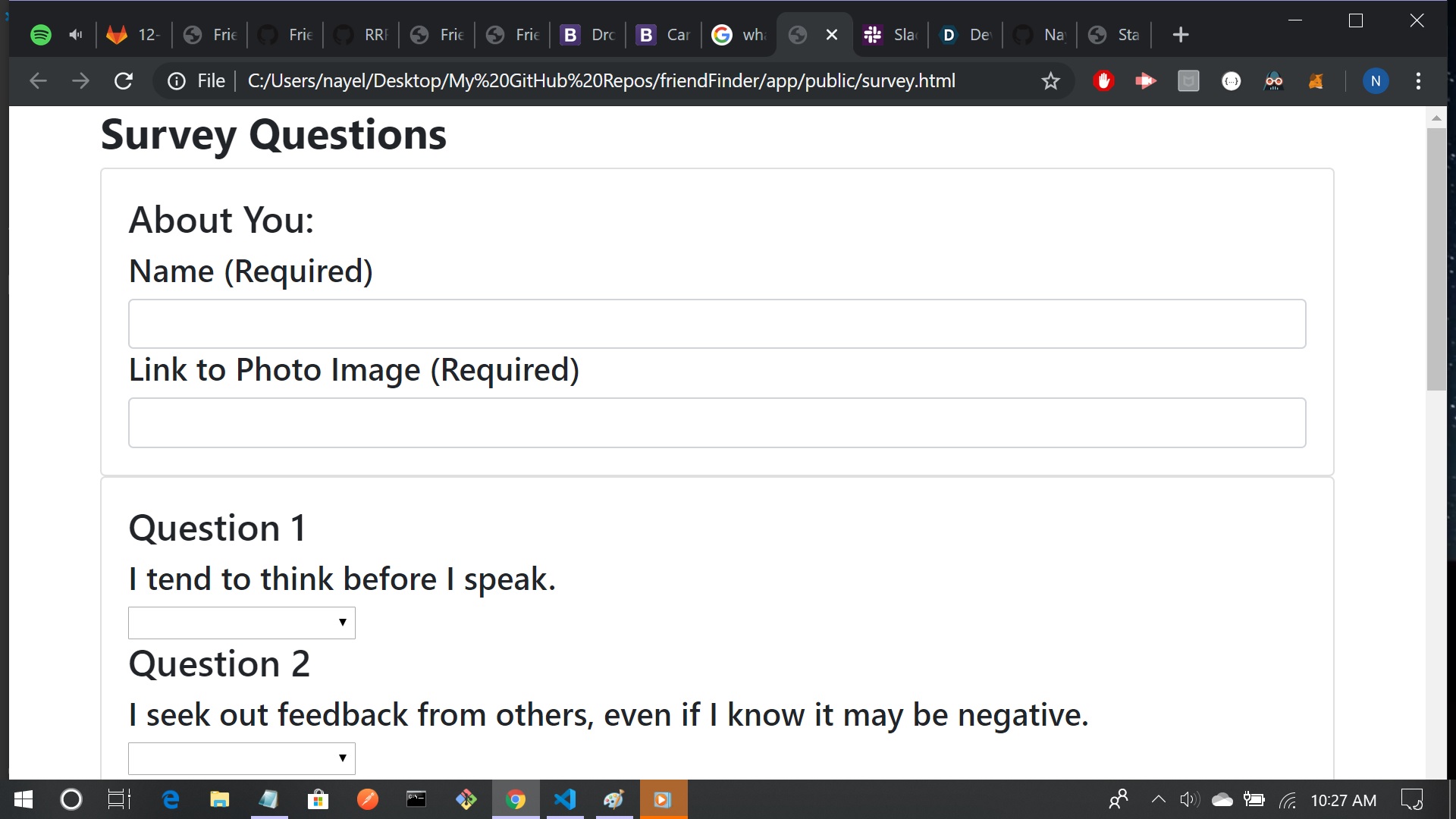Open a new browser tab
1456x819 pixels.
pos(1180,35)
